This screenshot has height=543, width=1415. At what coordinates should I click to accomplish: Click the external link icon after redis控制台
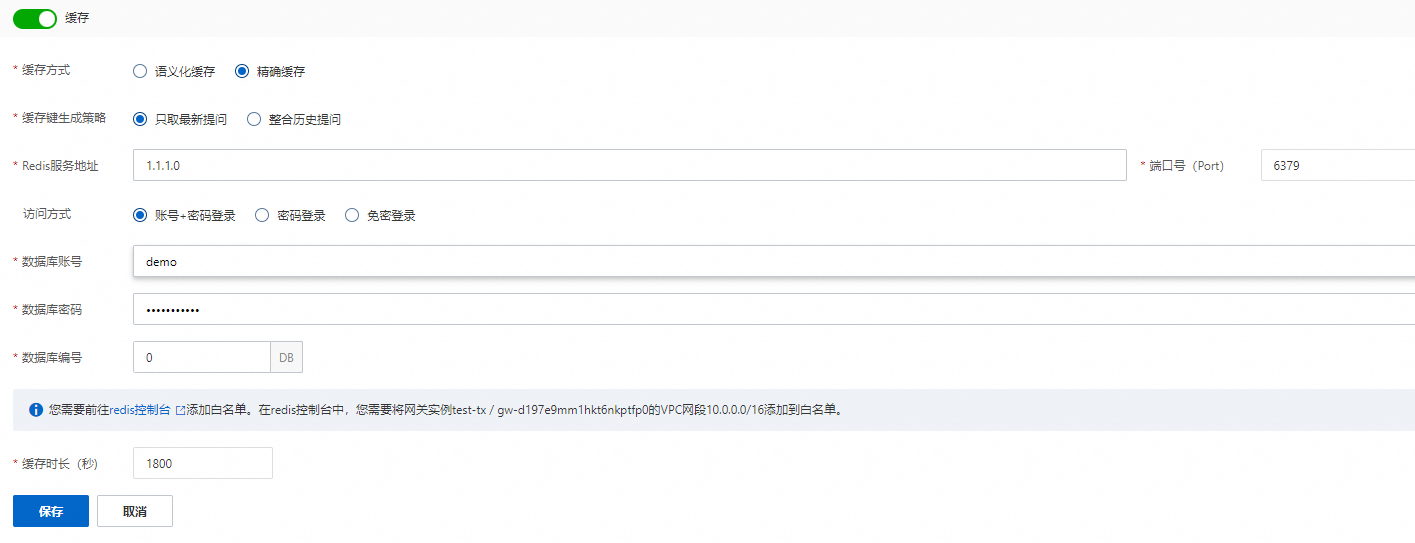coord(180,410)
